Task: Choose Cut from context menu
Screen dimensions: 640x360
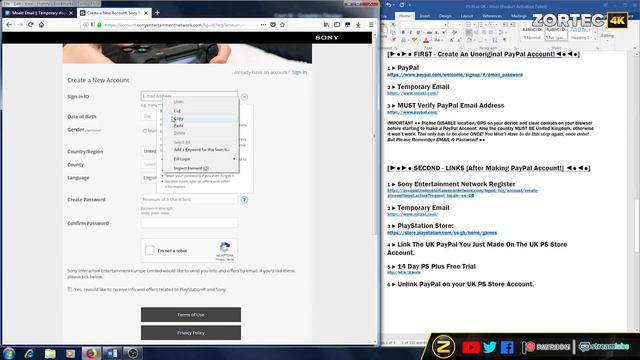Action: click(200, 111)
